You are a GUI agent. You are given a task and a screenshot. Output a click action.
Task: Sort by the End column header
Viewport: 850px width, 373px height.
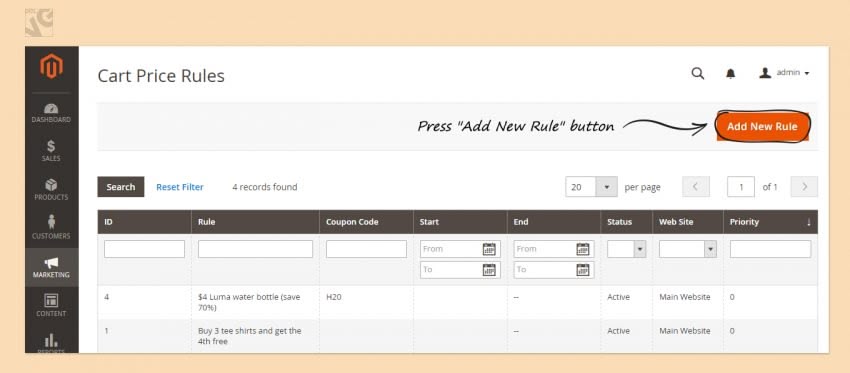[554, 222]
